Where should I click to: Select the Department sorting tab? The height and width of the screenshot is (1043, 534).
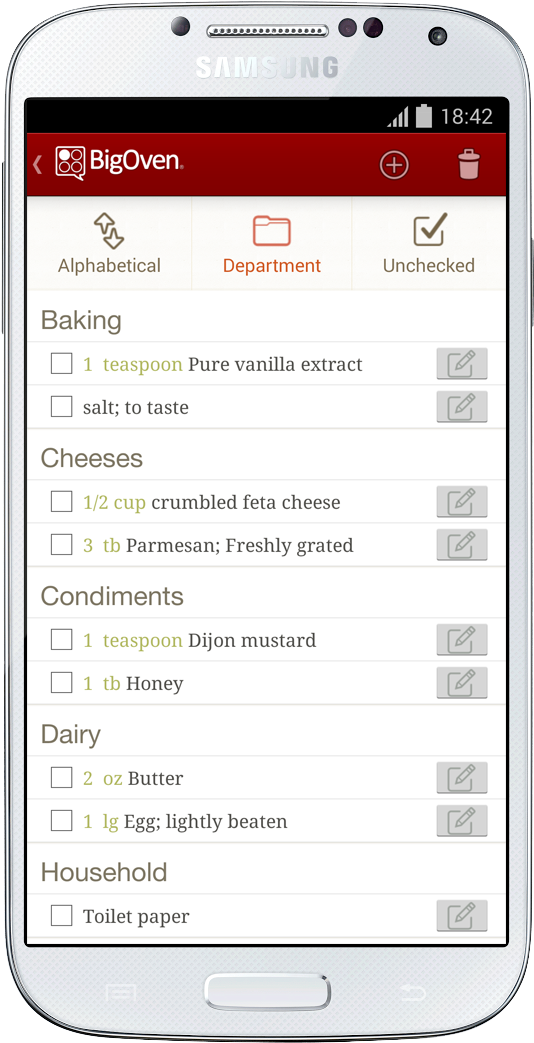(271, 243)
